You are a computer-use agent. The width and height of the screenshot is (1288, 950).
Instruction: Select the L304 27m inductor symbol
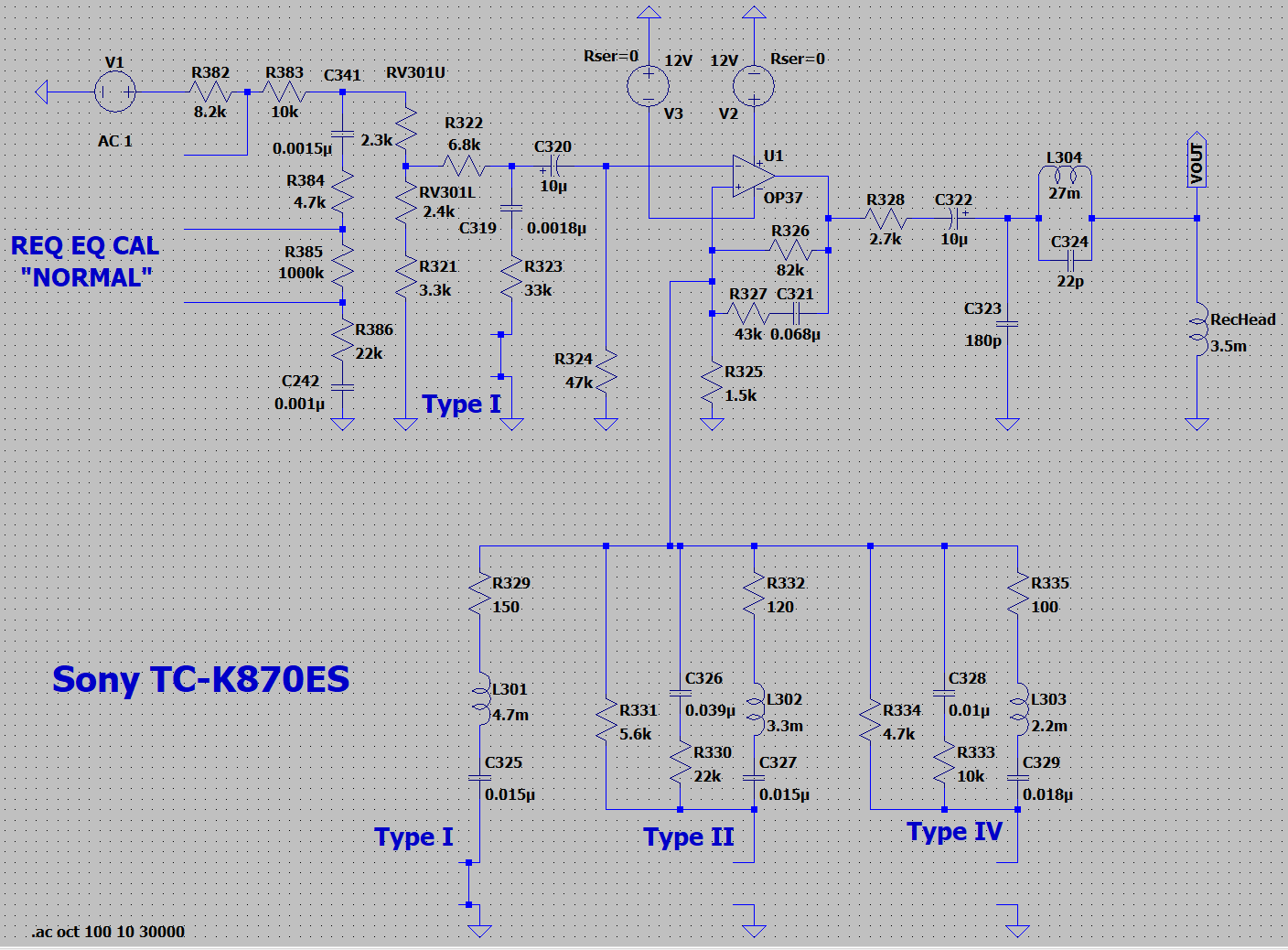coord(1065,177)
